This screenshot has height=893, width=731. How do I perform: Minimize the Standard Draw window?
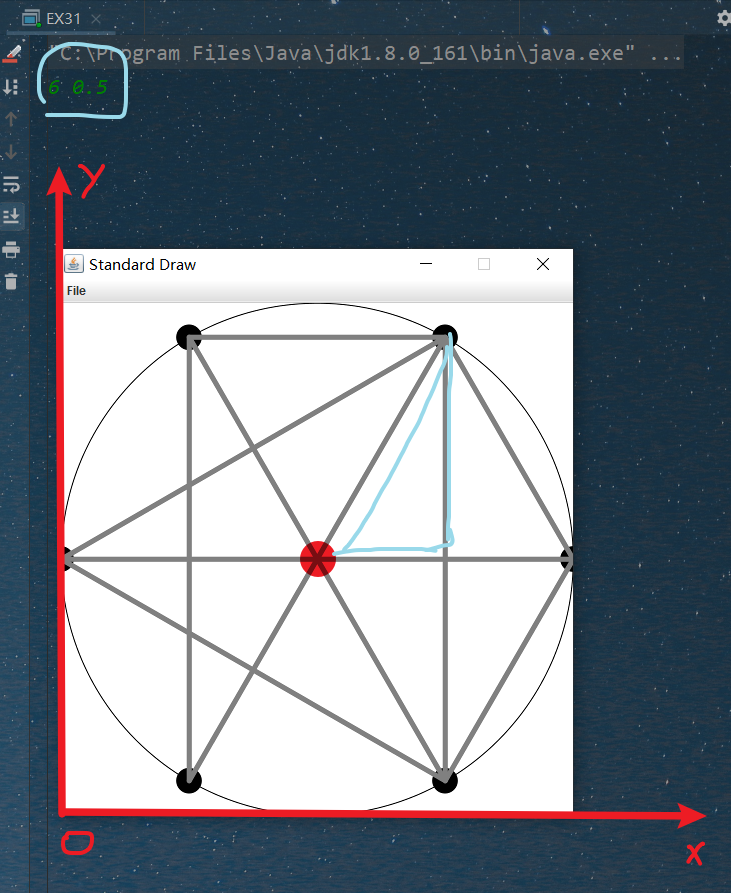click(426, 264)
